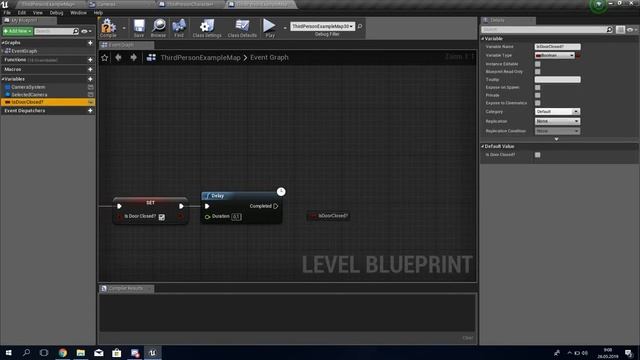Add a dispatcher with the Event Dispatchers plus
640x360 pixels.
[x=90, y=111]
